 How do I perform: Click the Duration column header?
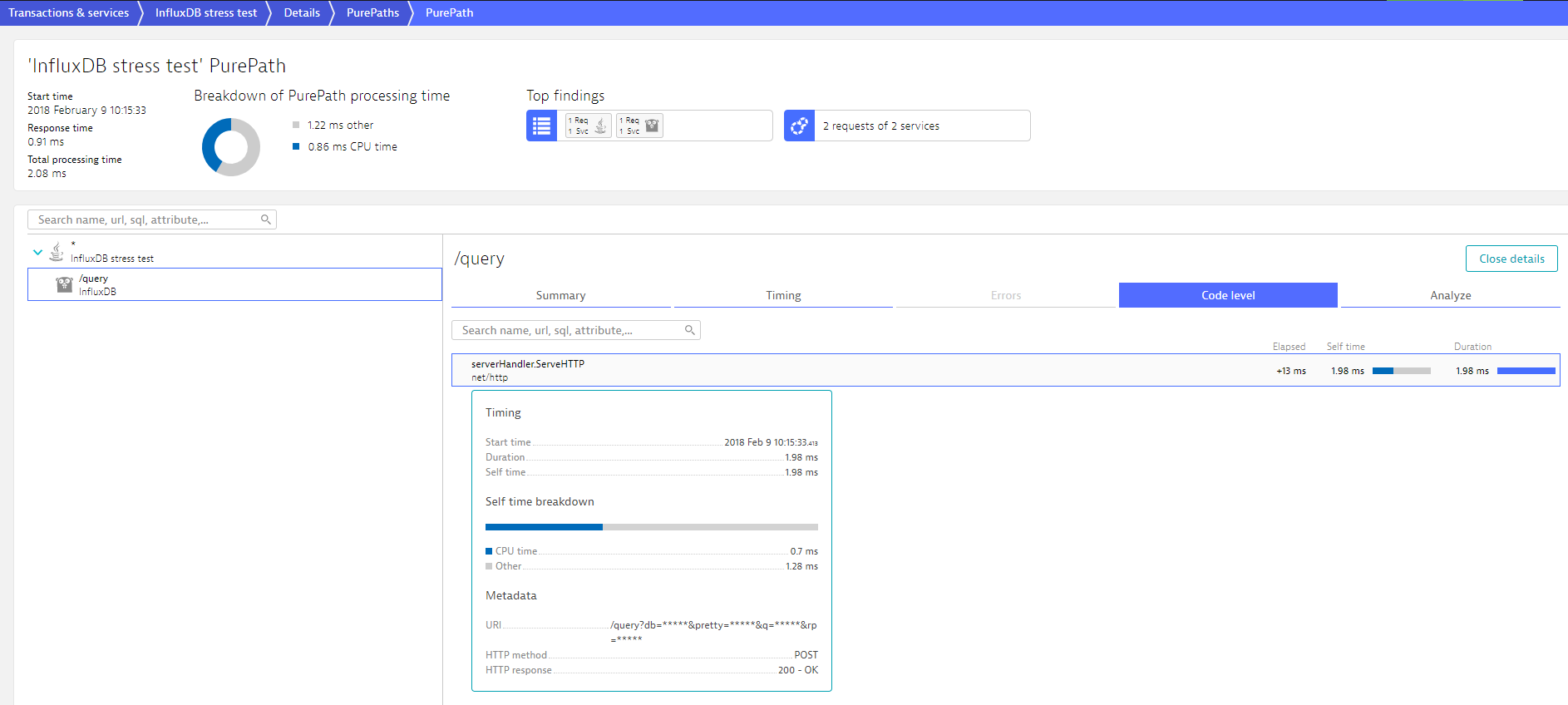point(1472,347)
